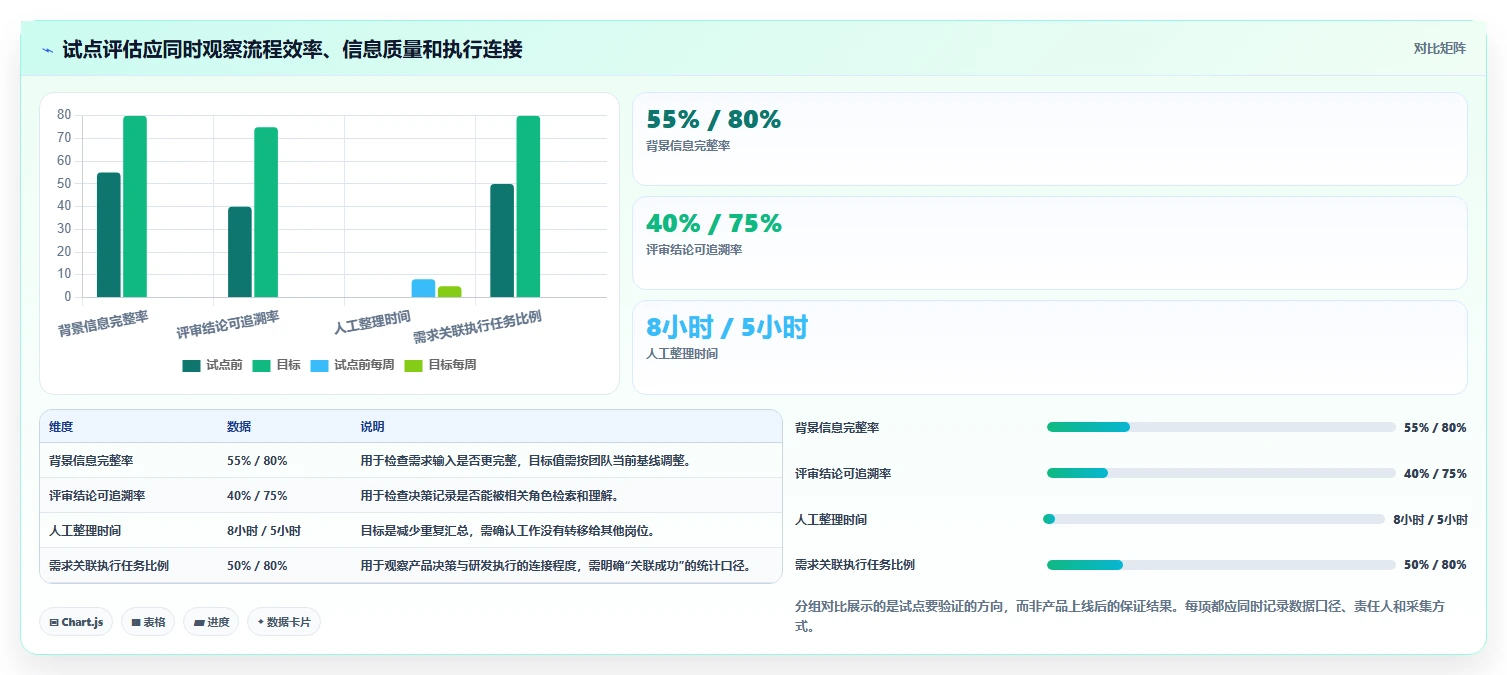Click 评审结论可追溯率 caption in the stat card
1507x675 pixels.
click(694, 250)
